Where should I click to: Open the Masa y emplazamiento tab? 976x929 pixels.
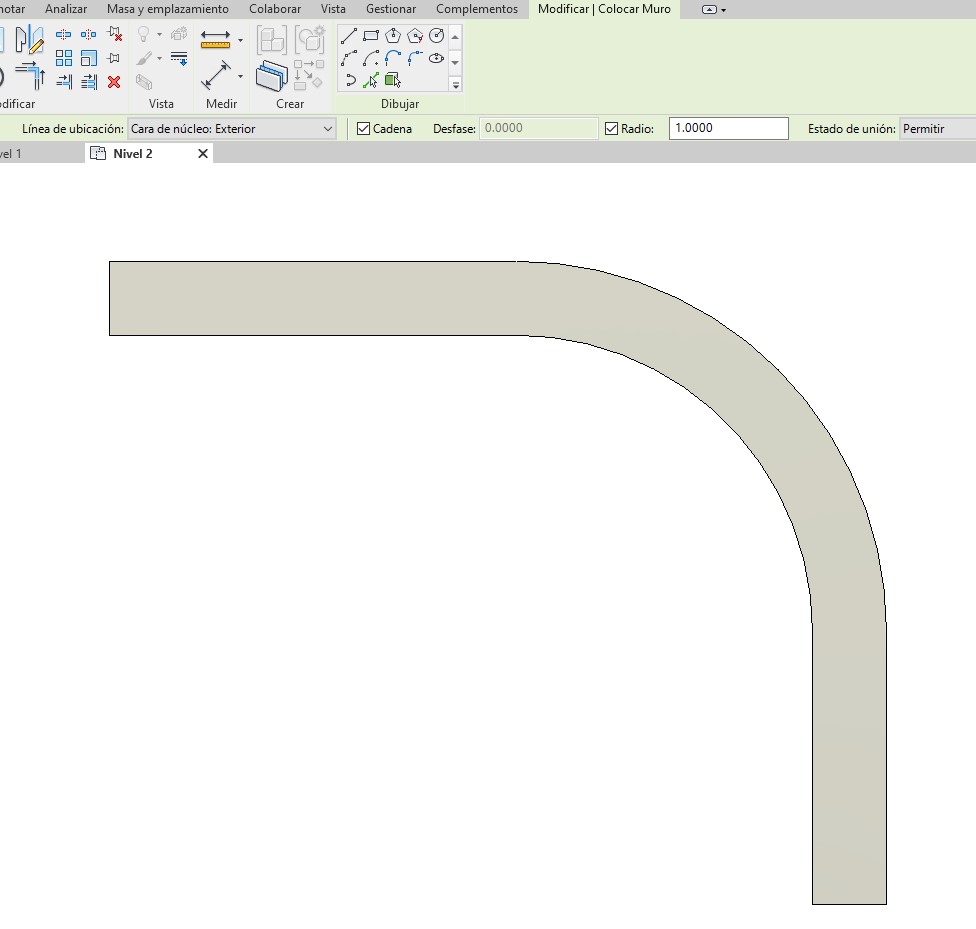click(x=168, y=9)
